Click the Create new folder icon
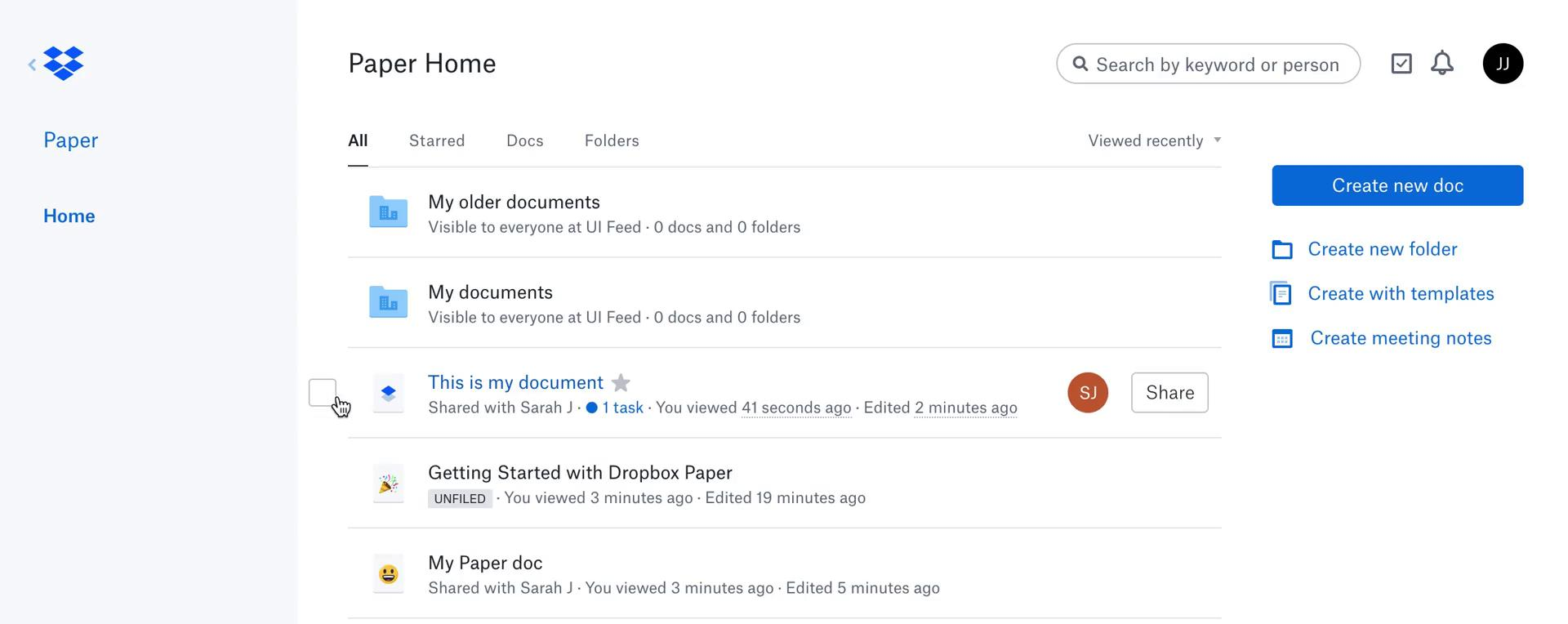The height and width of the screenshot is (624, 1568). pyautogui.click(x=1282, y=249)
